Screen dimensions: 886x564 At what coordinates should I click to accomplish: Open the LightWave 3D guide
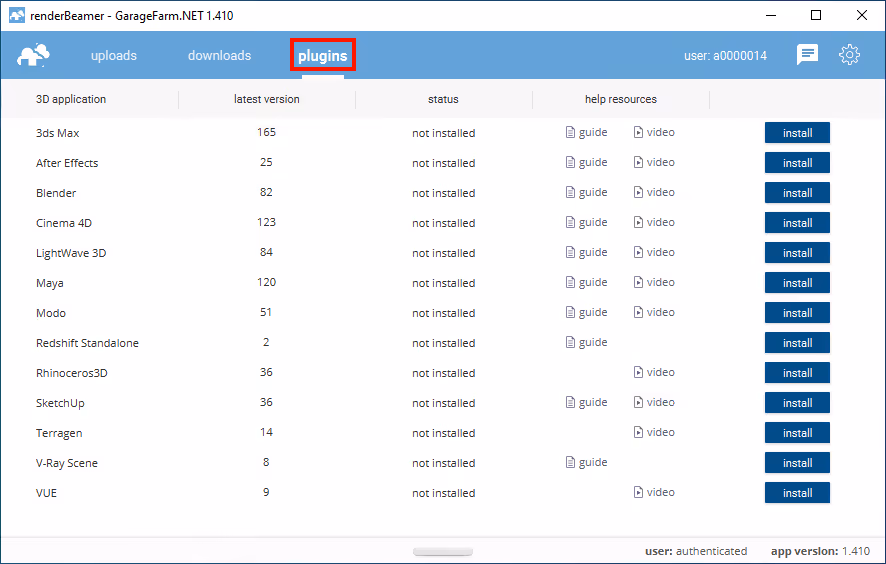pos(587,252)
